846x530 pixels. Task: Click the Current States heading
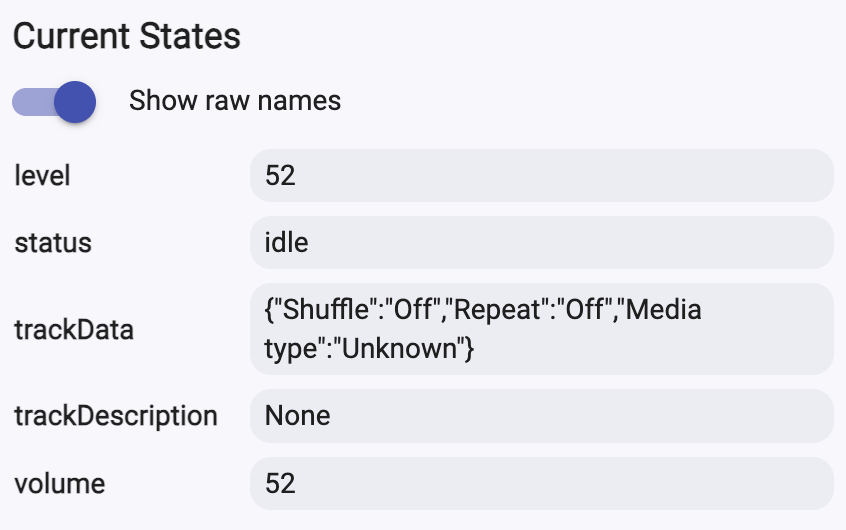click(127, 37)
